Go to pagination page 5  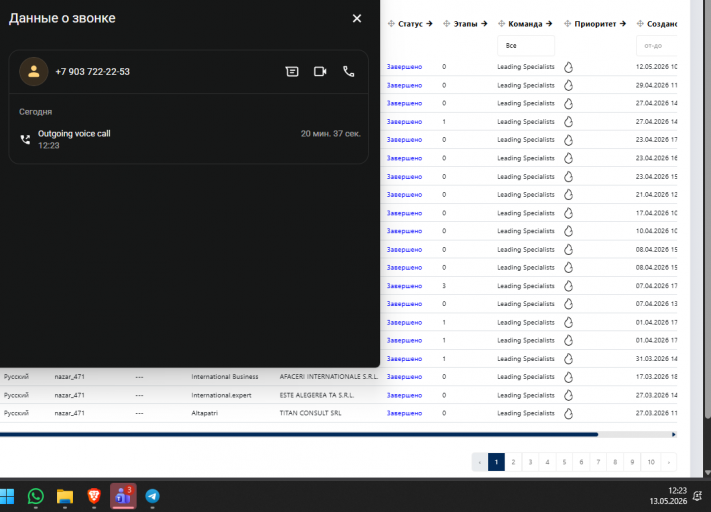point(564,462)
